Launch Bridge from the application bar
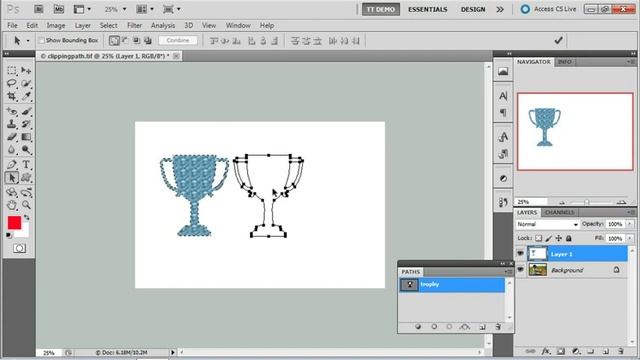This screenshot has height=360, width=640. pos(39,9)
